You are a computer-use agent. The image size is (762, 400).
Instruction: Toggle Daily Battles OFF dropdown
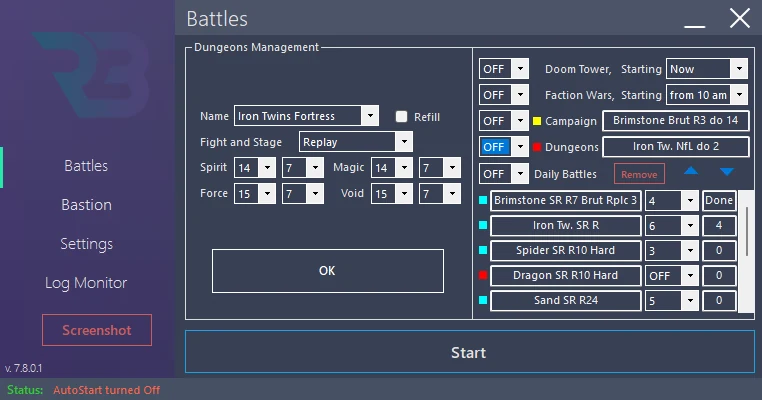504,174
